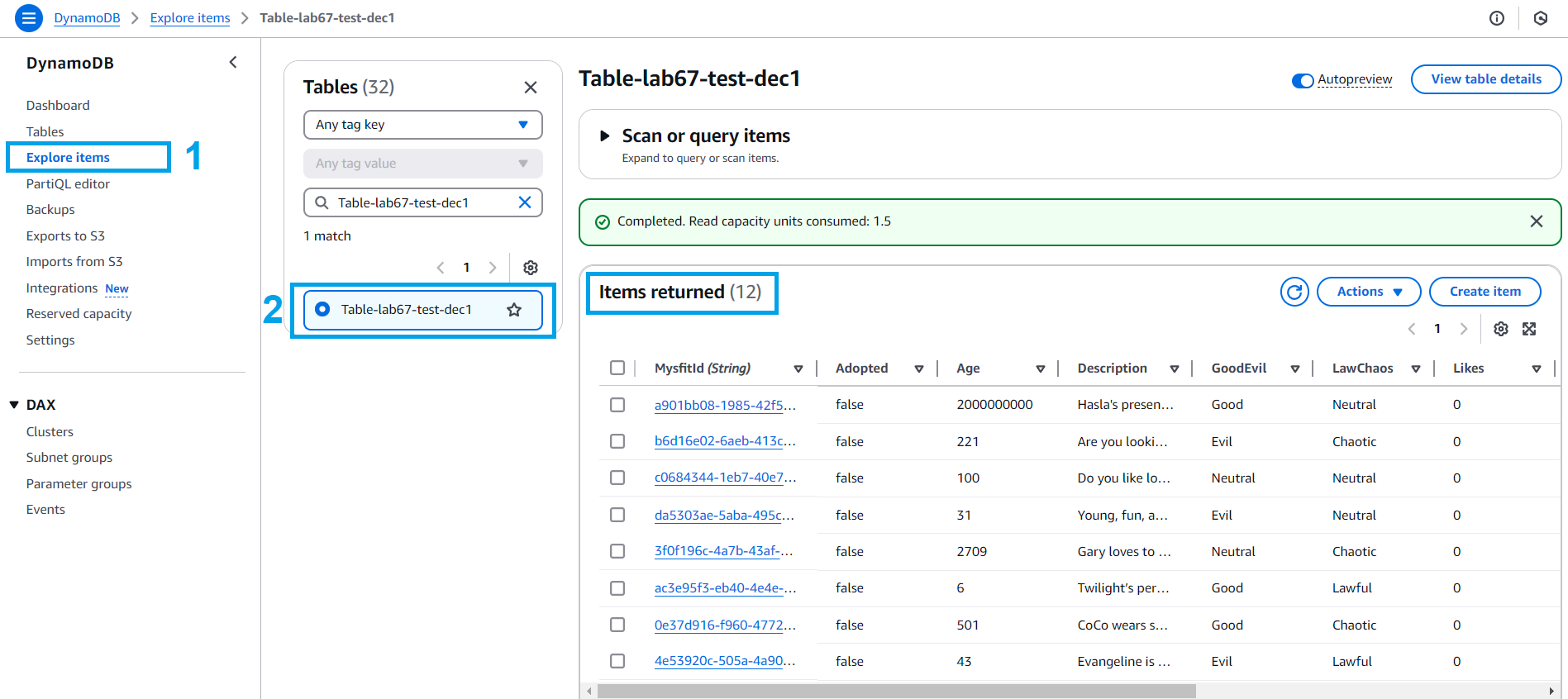Open the Any tag value dropdown
Viewport: 1568px width, 699px height.
tap(423, 164)
